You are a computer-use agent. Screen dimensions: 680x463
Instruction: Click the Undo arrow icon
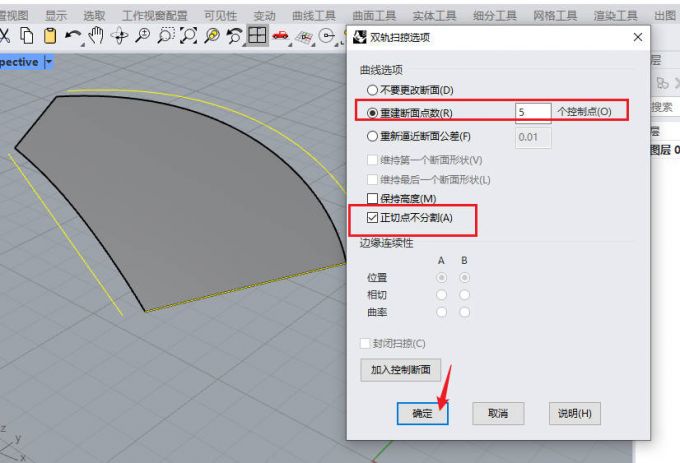pos(73,36)
